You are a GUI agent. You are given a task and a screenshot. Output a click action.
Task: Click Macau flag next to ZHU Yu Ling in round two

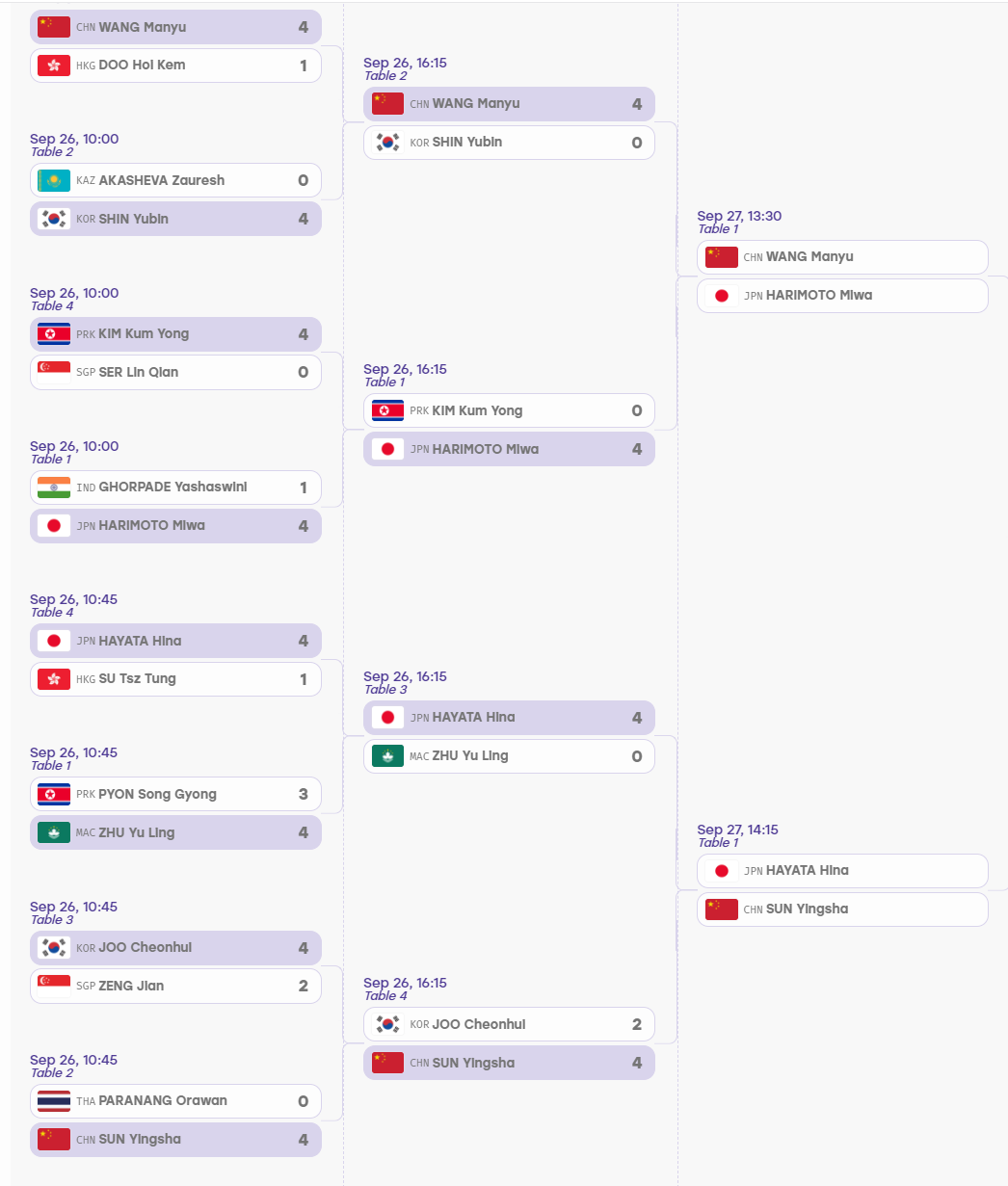click(x=387, y=756)
